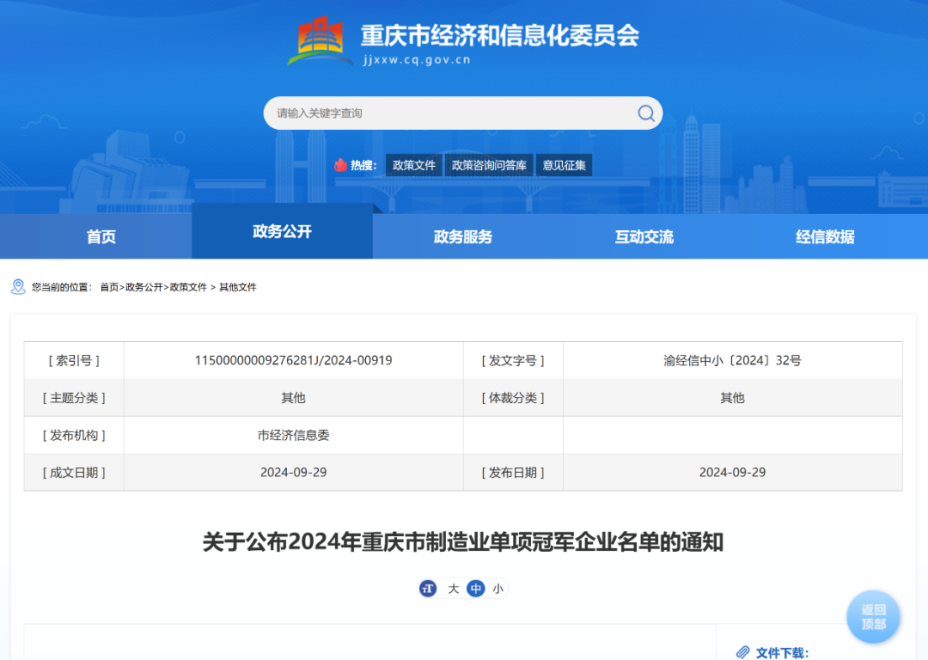Click the 返回顶部 back-to-top button
Image resolution: width=928 pixels, height=660 pixels.
click(873, 617)
